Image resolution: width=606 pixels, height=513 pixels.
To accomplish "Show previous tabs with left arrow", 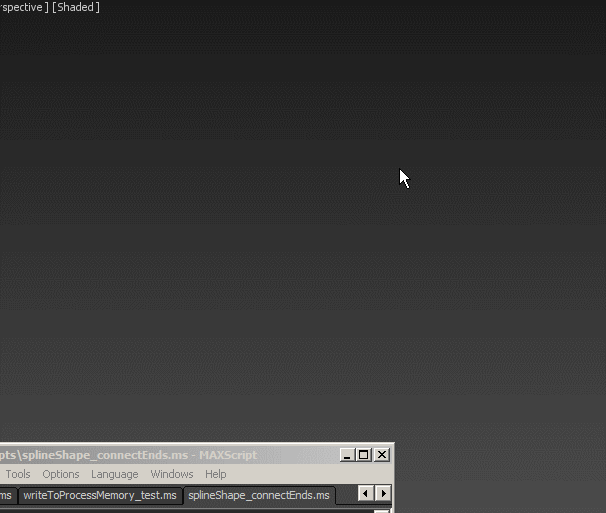I will click(x=365, y=493).
